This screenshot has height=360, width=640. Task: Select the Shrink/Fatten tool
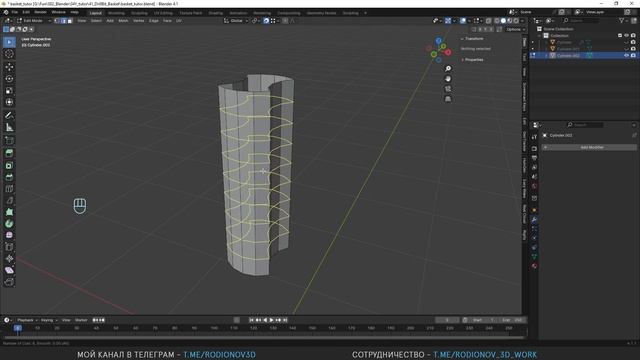(9, 259)
